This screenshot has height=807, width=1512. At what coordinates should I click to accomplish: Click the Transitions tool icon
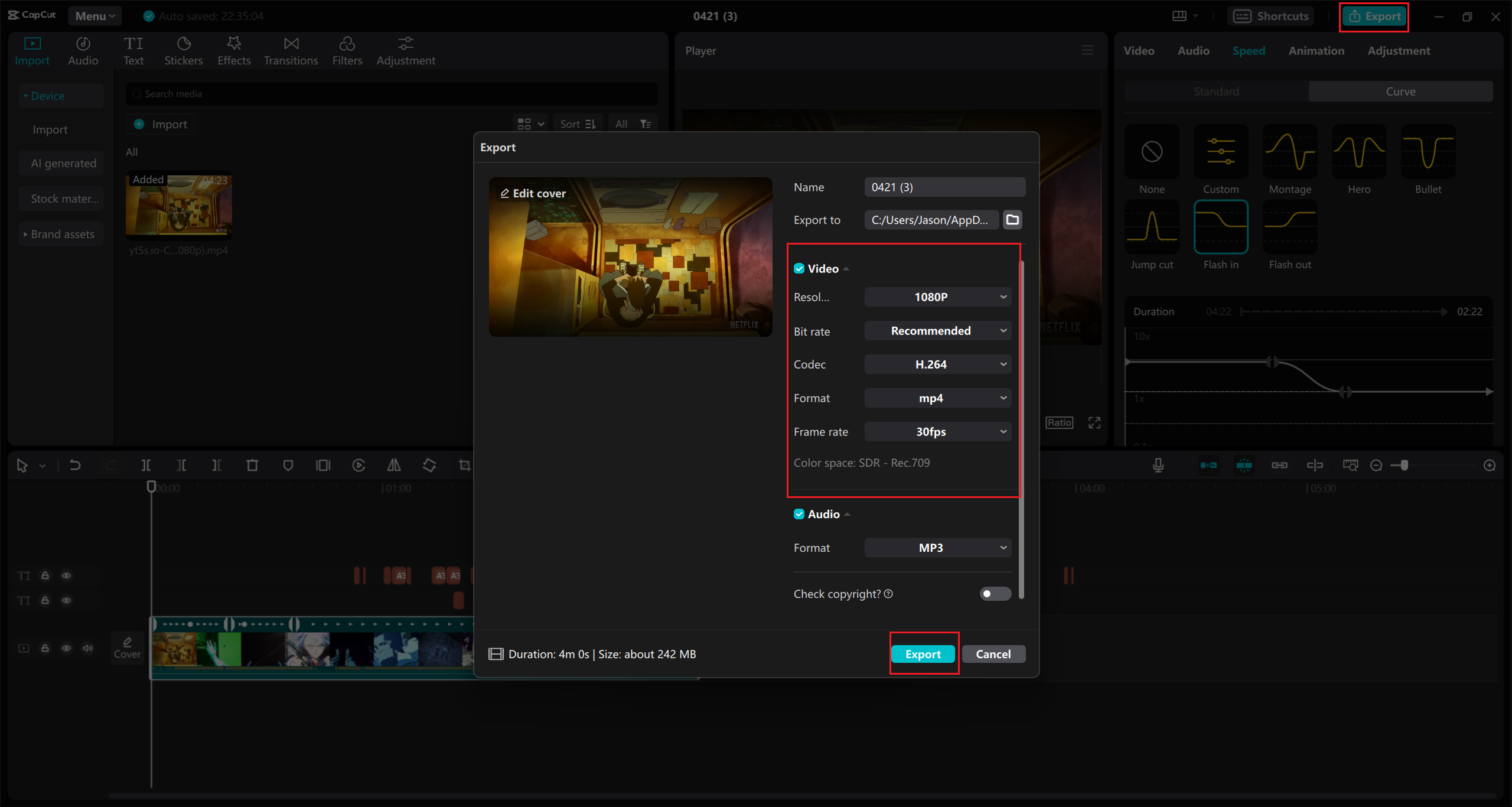290,49
